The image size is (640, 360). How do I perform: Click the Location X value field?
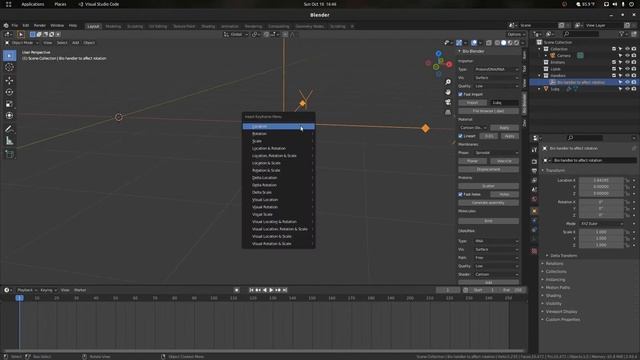601,180
